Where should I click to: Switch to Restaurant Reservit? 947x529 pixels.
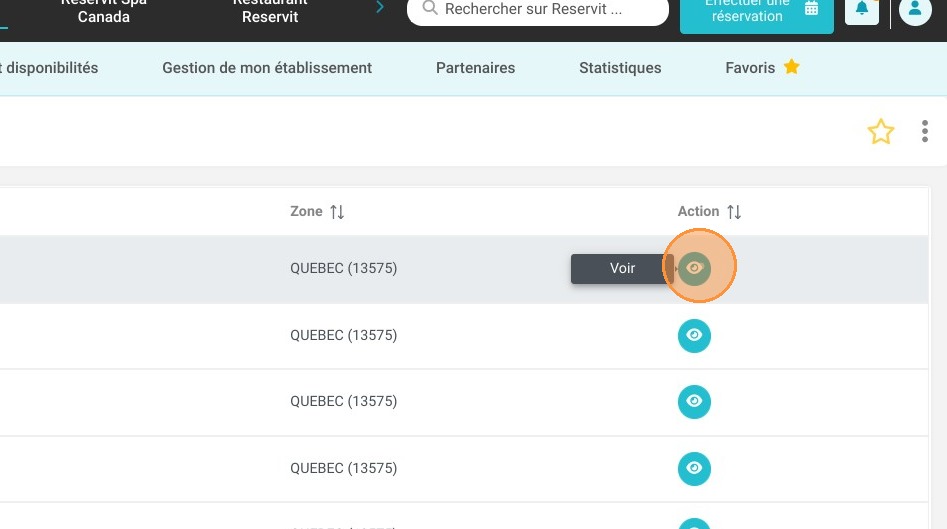tap(270, 10)
